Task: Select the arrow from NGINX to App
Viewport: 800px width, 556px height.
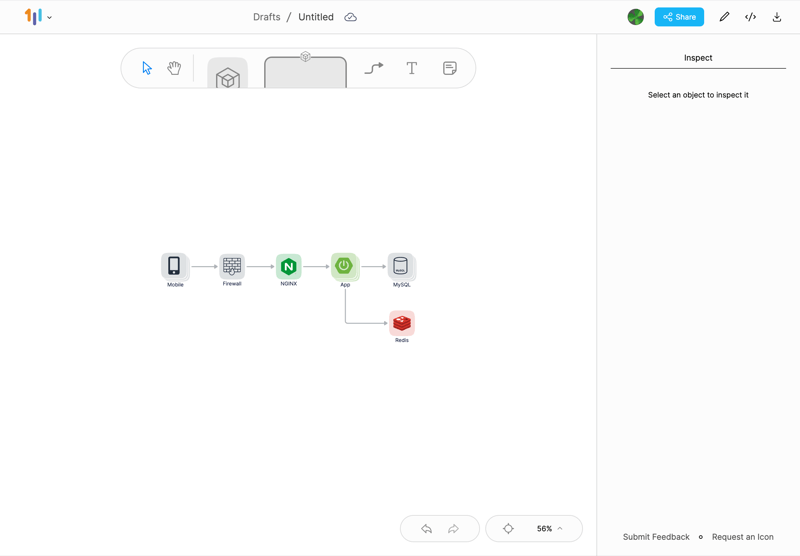Action: (316, 266)
